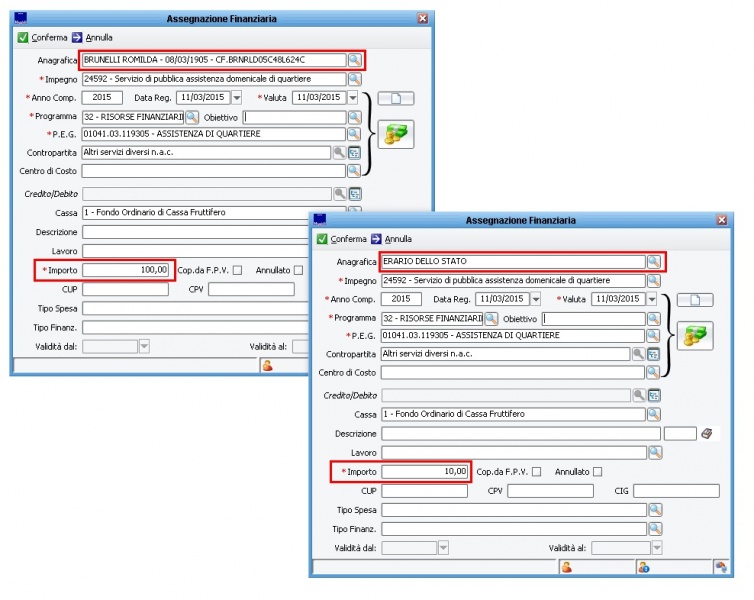The image size is (754, 600).
Task: Open Cassa lookup in the front window
Action: tap(654, 414)
